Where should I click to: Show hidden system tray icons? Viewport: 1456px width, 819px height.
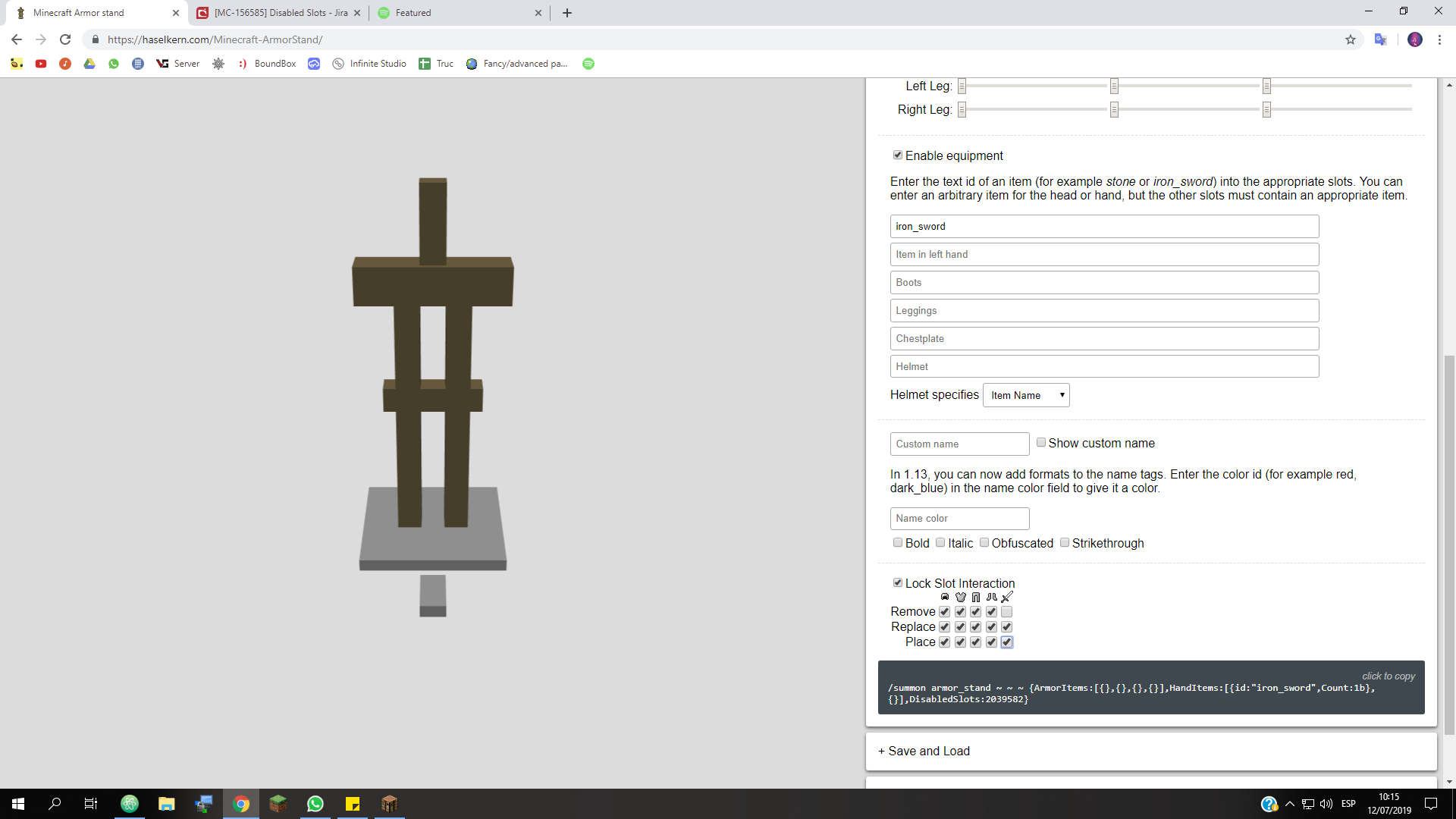pos(1290,804)
